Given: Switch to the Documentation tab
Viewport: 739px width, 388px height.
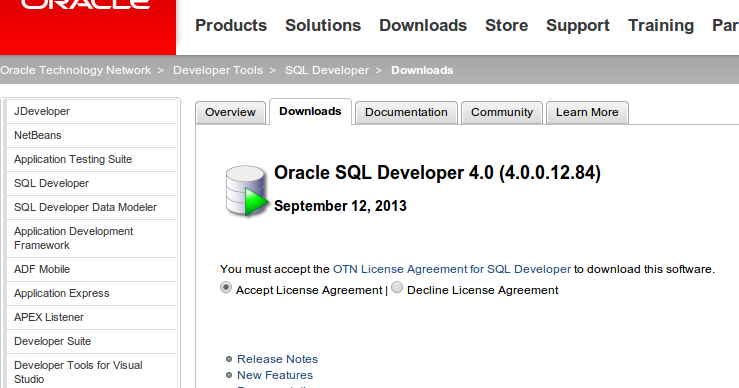Looking at the screenshot, I should point(406,113).
